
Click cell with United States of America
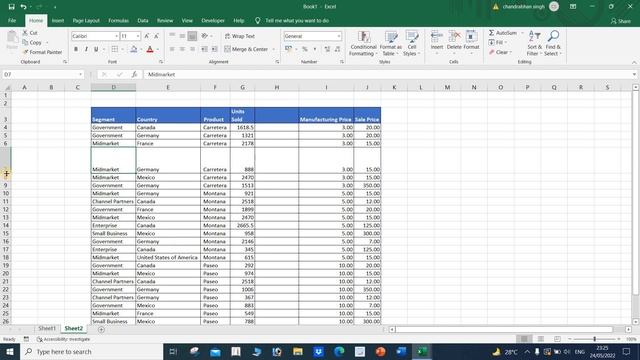[168, 258]
